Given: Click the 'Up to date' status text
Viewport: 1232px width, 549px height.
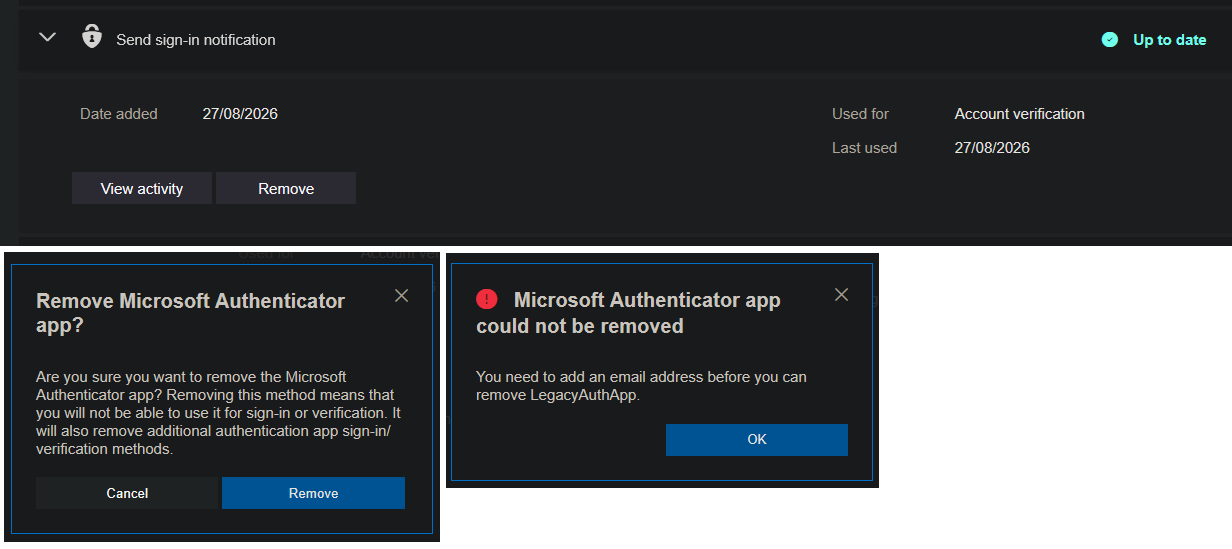Looking at the screenshot, I should 1169,40.
